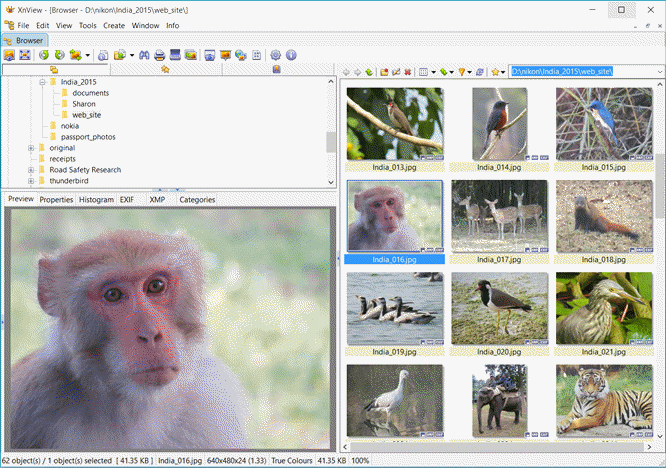The height and width of the screenshot is (468, 666).
Task: Collapse the India_2015 folder tree node
Action: (x=42, y=82)
